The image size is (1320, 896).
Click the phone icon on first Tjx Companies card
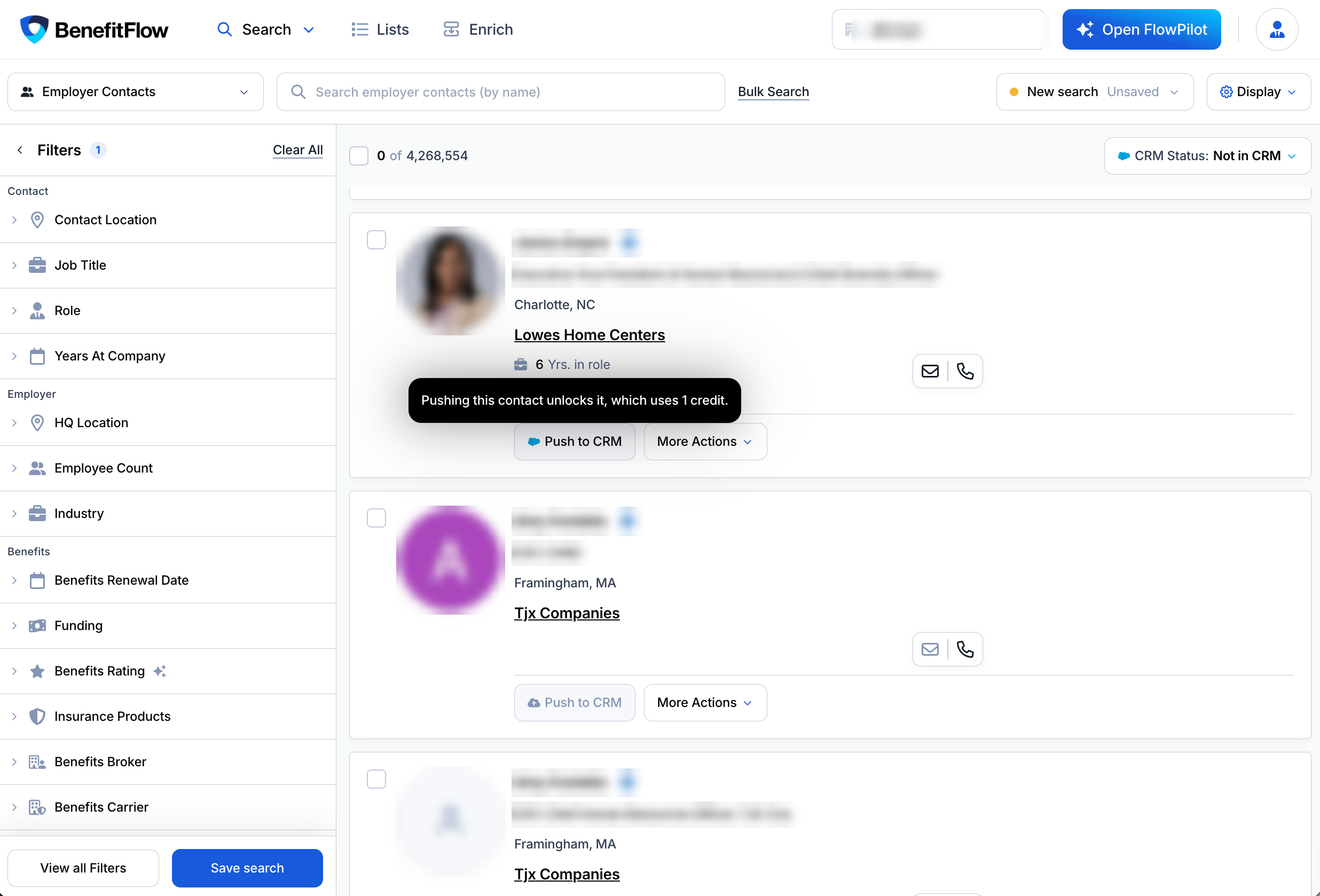(x=965, y=649)
